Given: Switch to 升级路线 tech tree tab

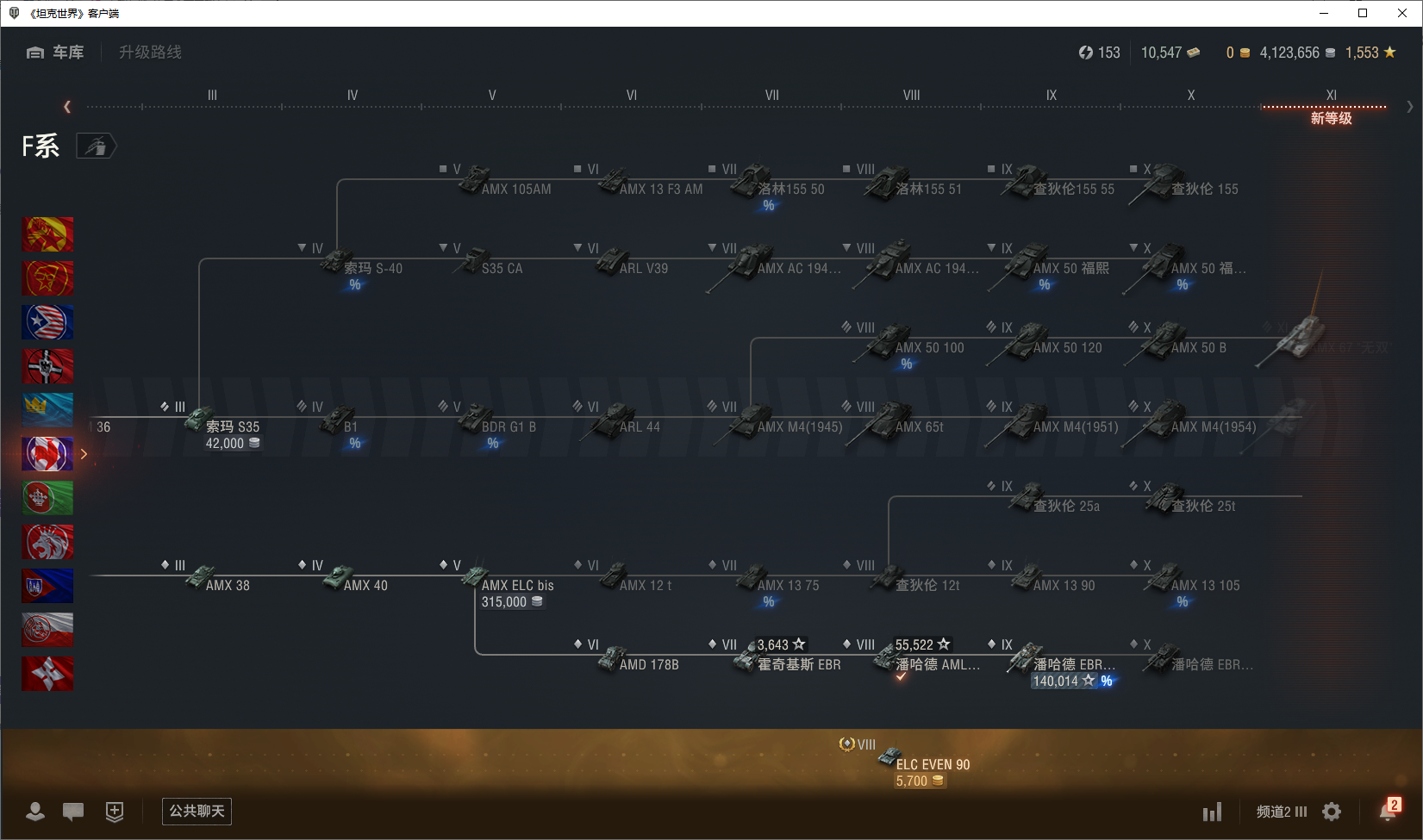Looking at the screenshot, I should point(150,53).
